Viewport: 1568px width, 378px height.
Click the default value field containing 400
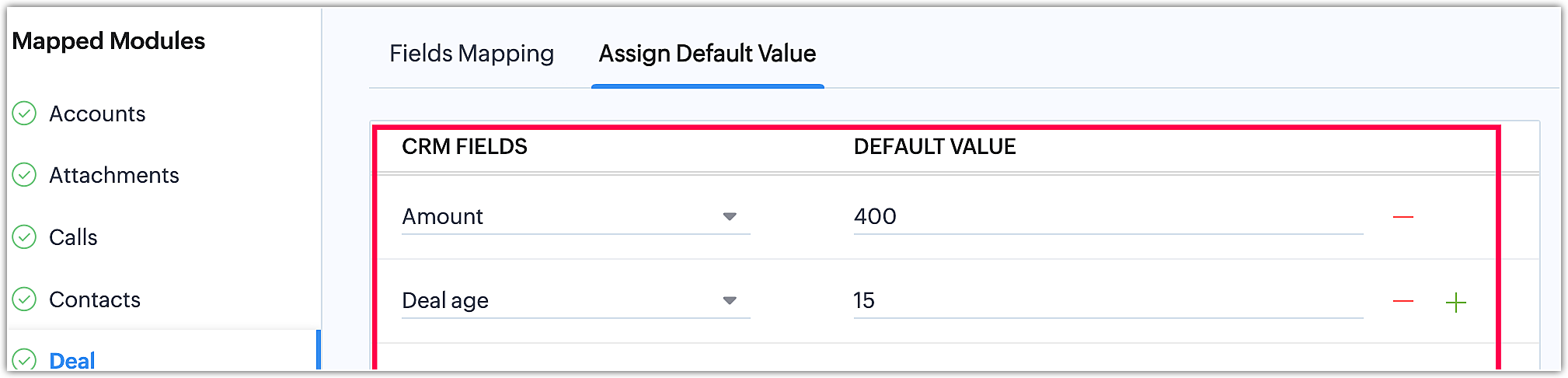click(1107, 217)
